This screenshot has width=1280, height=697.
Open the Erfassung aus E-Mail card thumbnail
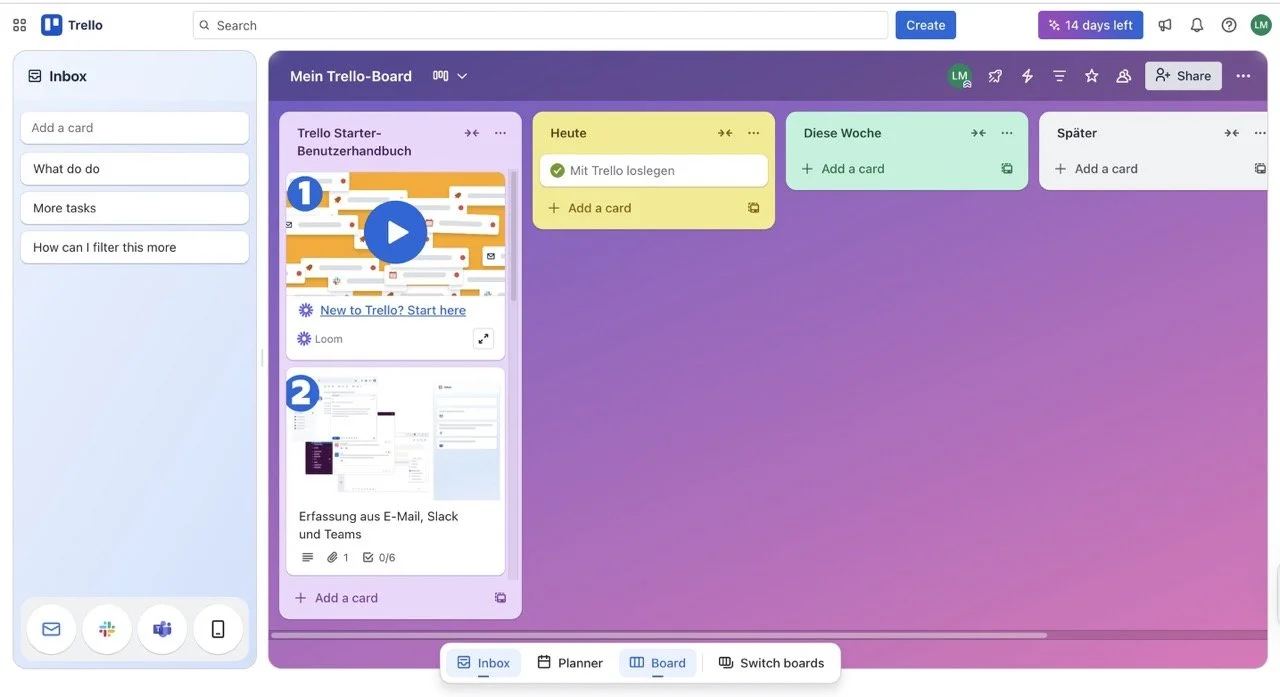pyautogui.click(x=395, y=434)
